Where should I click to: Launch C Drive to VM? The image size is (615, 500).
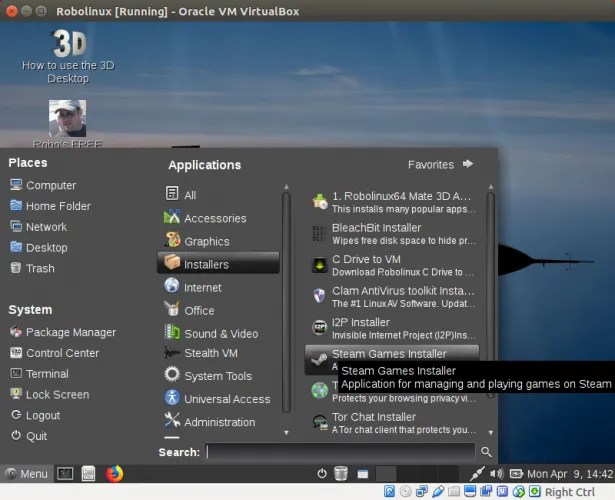point(392,265)
